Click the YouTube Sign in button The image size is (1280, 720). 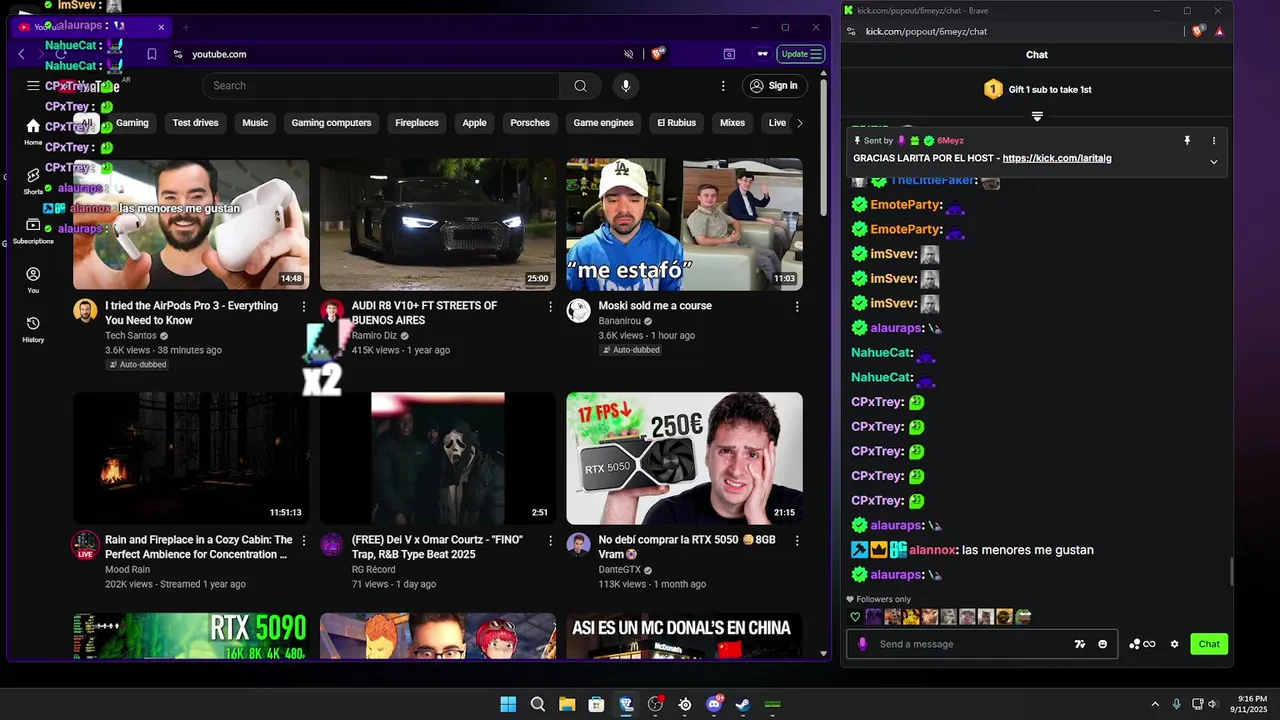[775, 86]
